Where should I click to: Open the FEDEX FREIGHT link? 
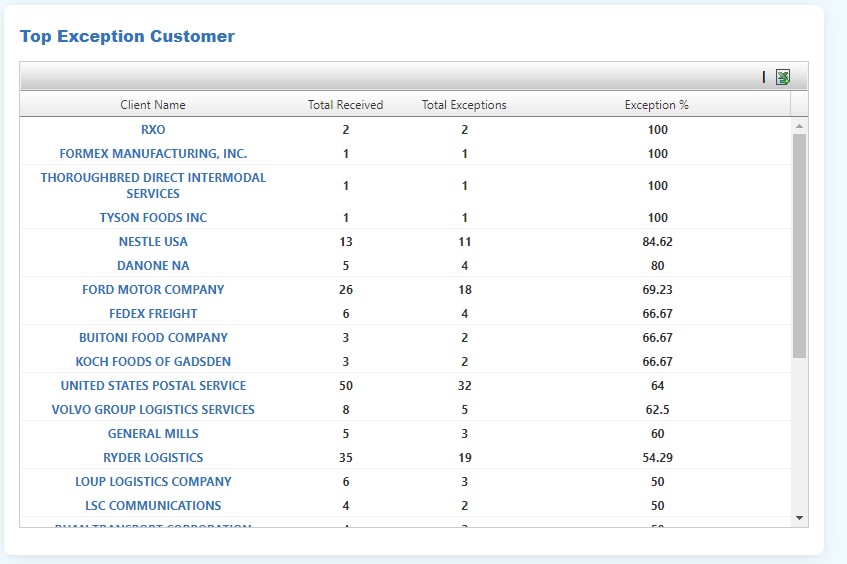(x=153, y=313)
